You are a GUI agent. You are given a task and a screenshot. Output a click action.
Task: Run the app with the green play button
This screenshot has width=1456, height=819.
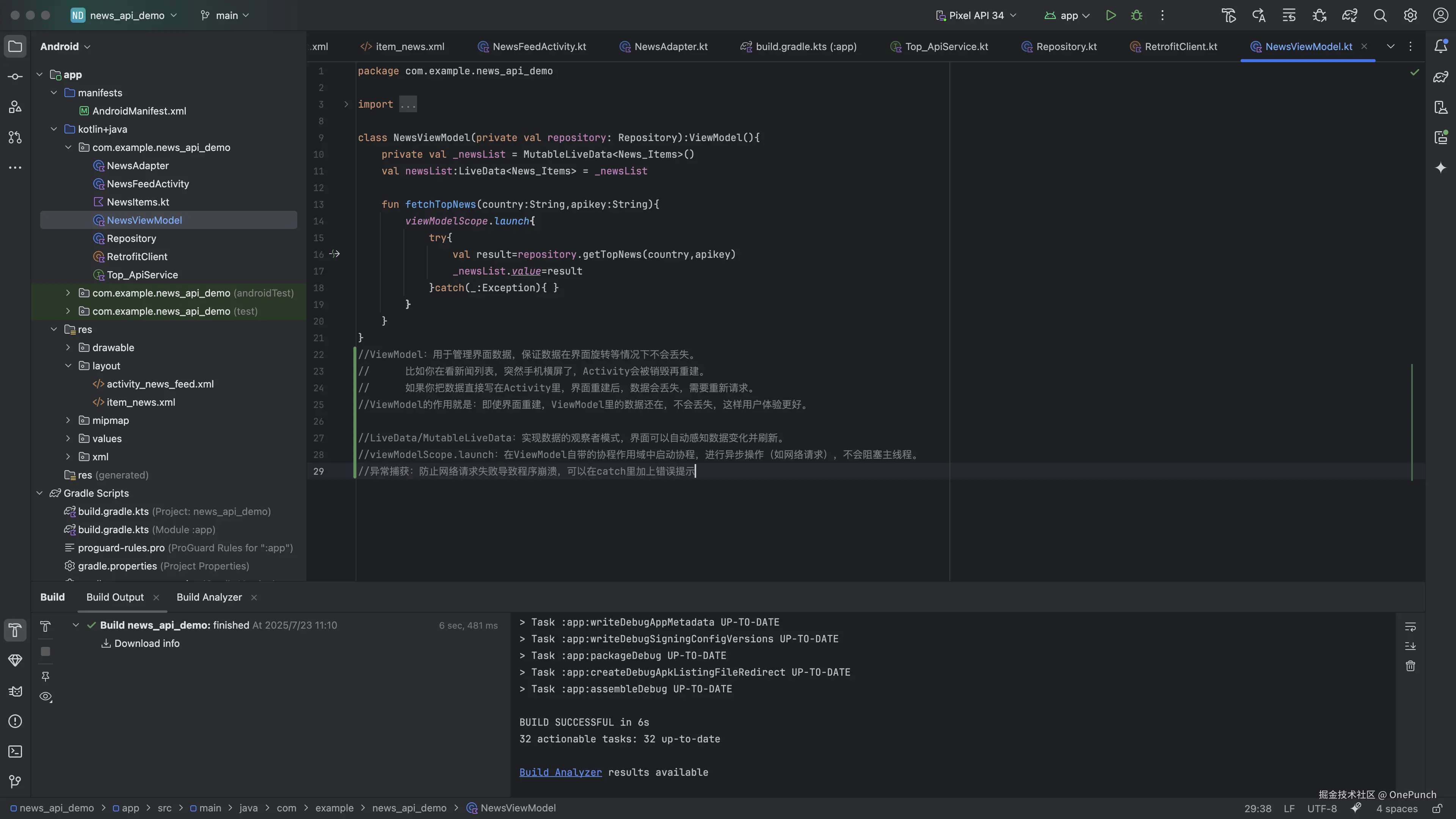[x=1111, y=15]
